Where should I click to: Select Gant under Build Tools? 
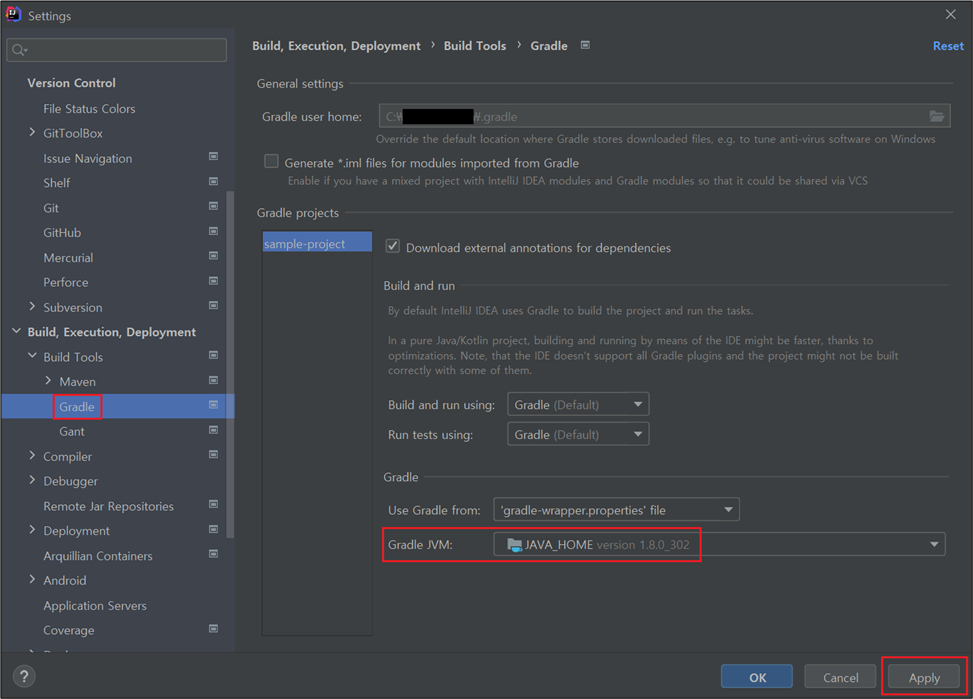click(x=71, y=431)
